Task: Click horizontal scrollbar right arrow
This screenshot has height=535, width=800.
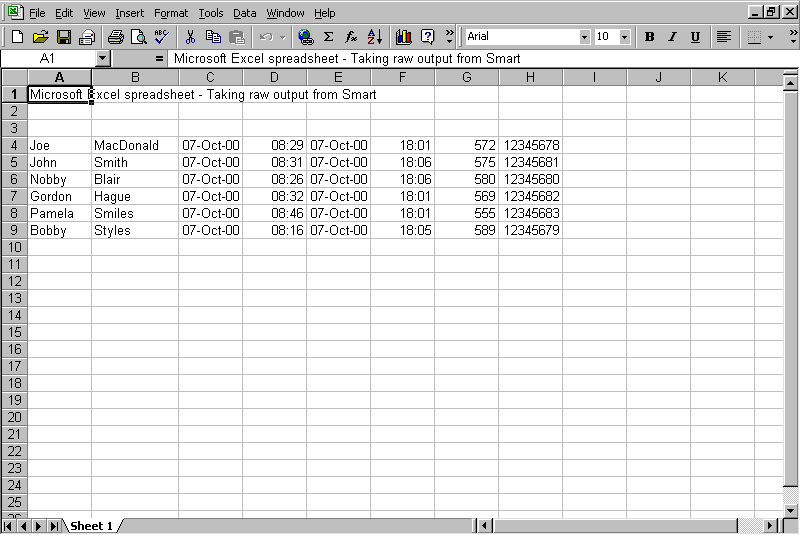Action: [770, 525]
